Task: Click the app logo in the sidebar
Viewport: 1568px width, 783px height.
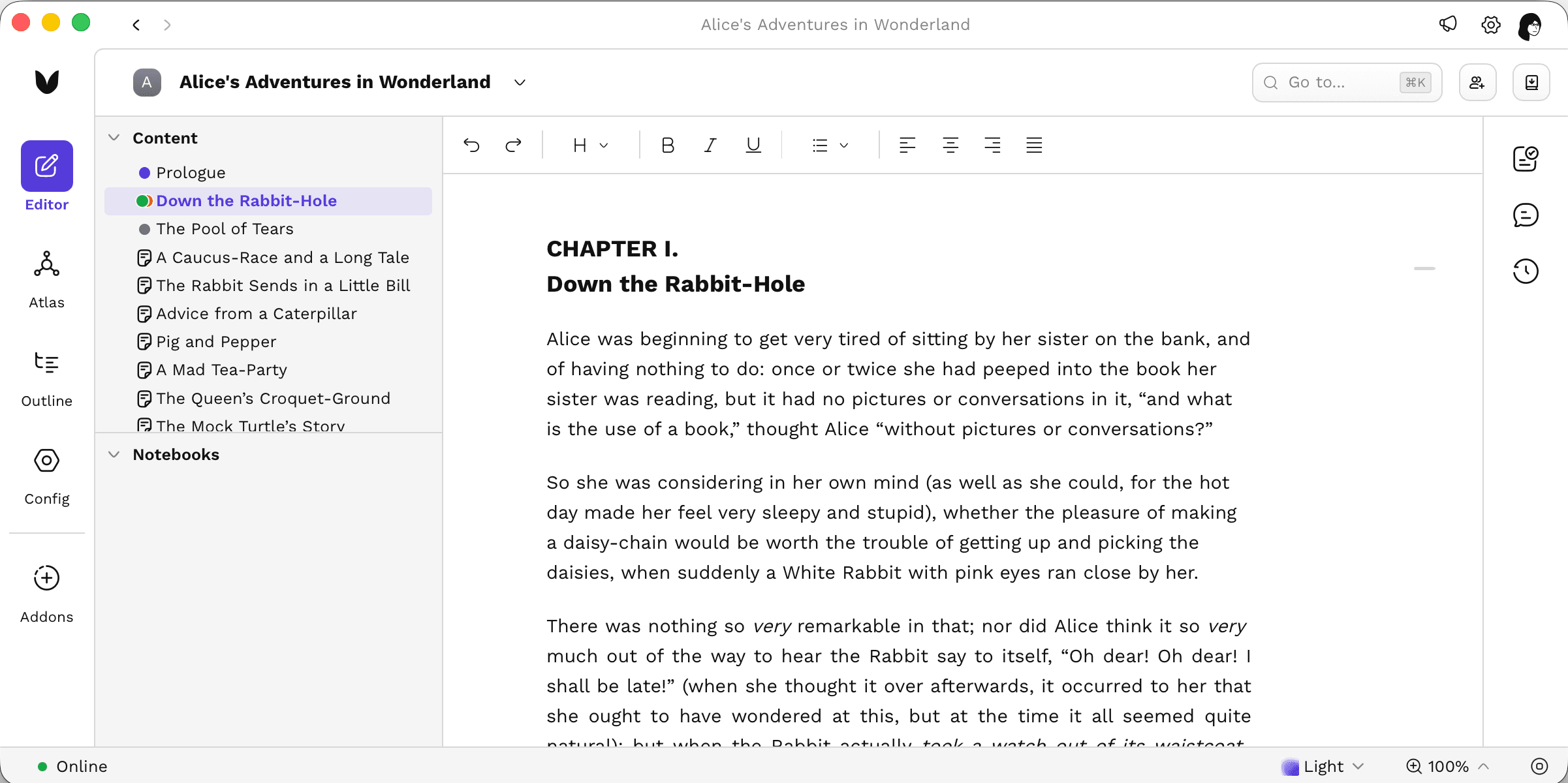Action: point(47,82)
